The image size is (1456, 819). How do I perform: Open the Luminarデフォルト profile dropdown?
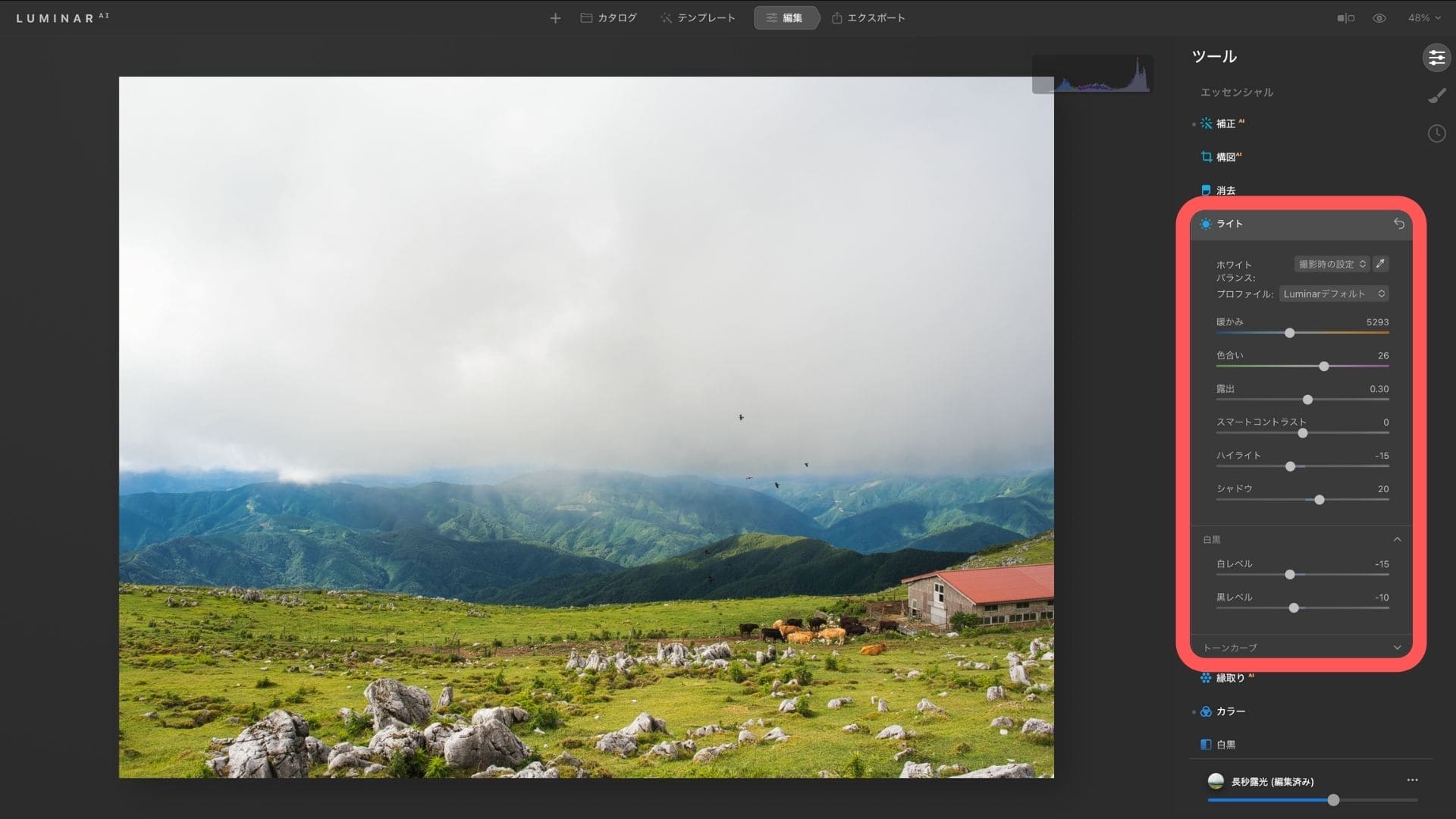coord(1334,293)
